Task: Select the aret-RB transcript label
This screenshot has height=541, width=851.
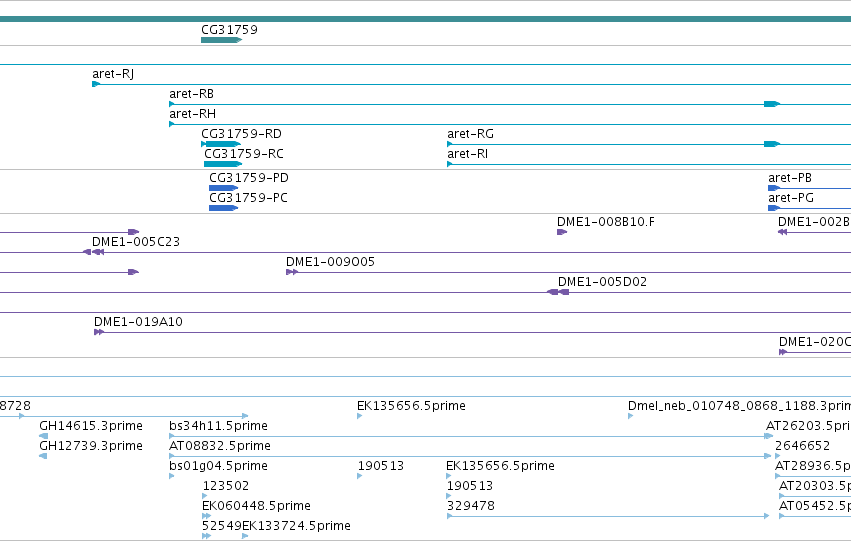Action: [x=192, y=94]
